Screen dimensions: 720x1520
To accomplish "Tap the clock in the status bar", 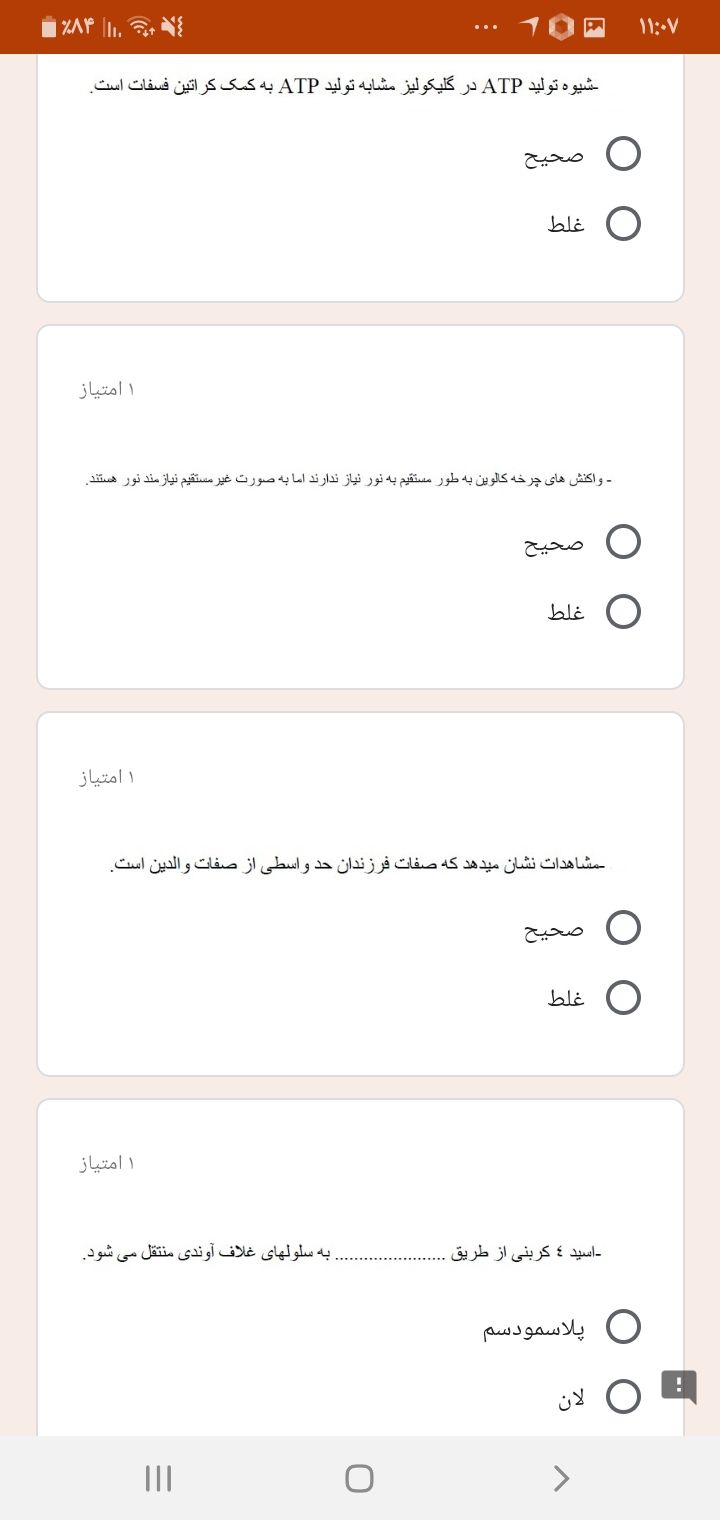I will pos(658,27).
